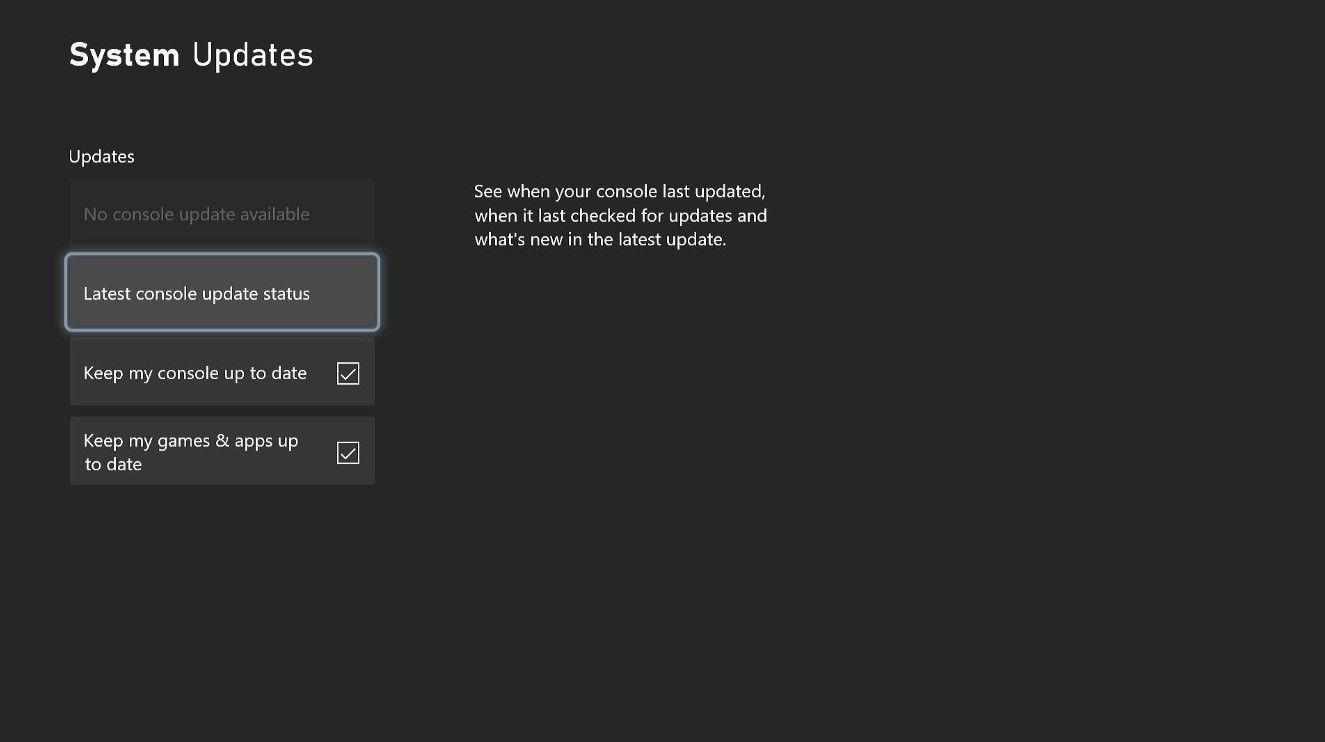Viewport: 1325px width, 742px height.
Task: Click the Updates section heading
Action: [101, 156]
